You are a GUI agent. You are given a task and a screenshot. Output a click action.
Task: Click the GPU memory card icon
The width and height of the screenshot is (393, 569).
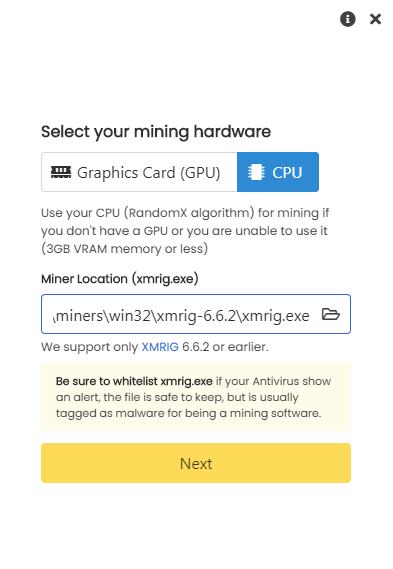point(61,172)
